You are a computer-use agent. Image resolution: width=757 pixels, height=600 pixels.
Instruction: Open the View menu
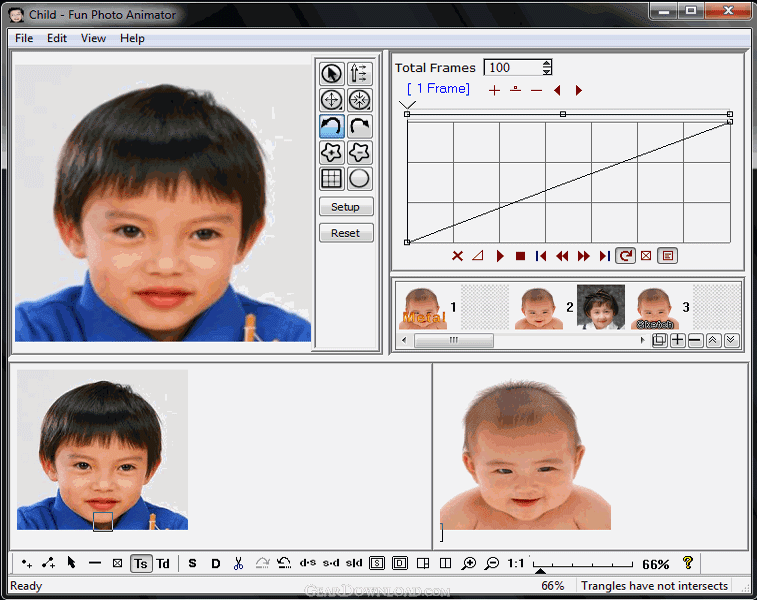[93, 38]
